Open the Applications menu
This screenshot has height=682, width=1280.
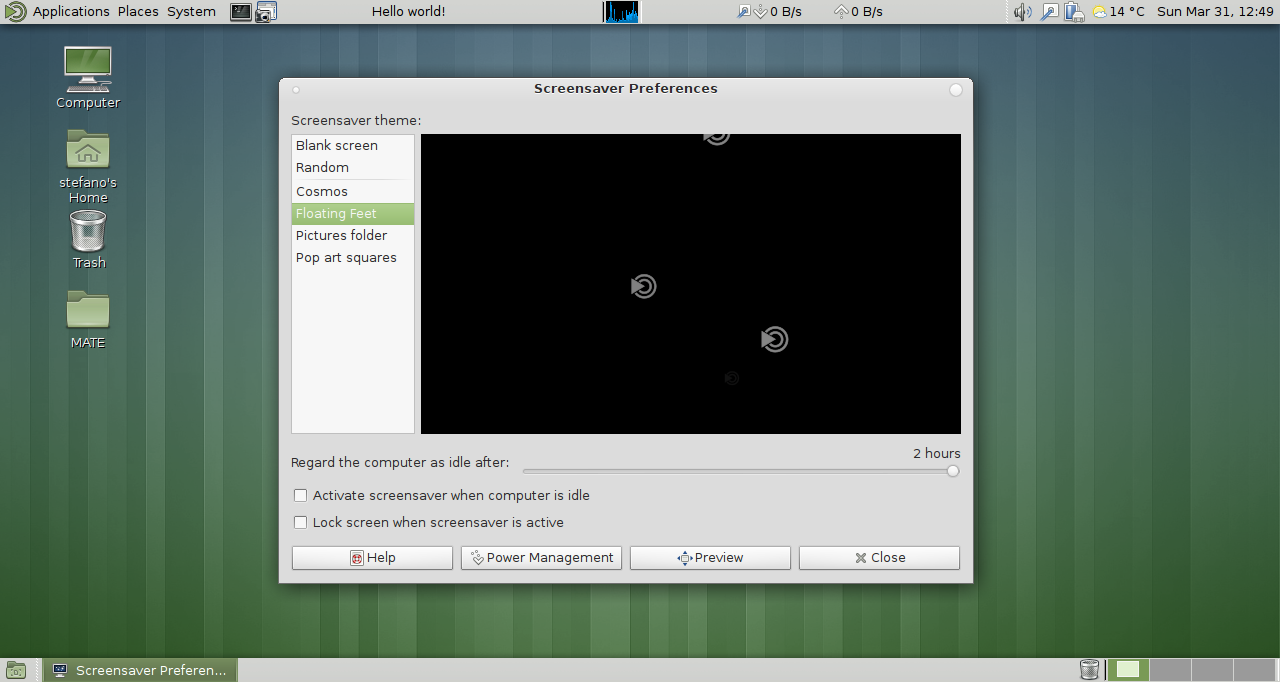[x=71, y=11]
